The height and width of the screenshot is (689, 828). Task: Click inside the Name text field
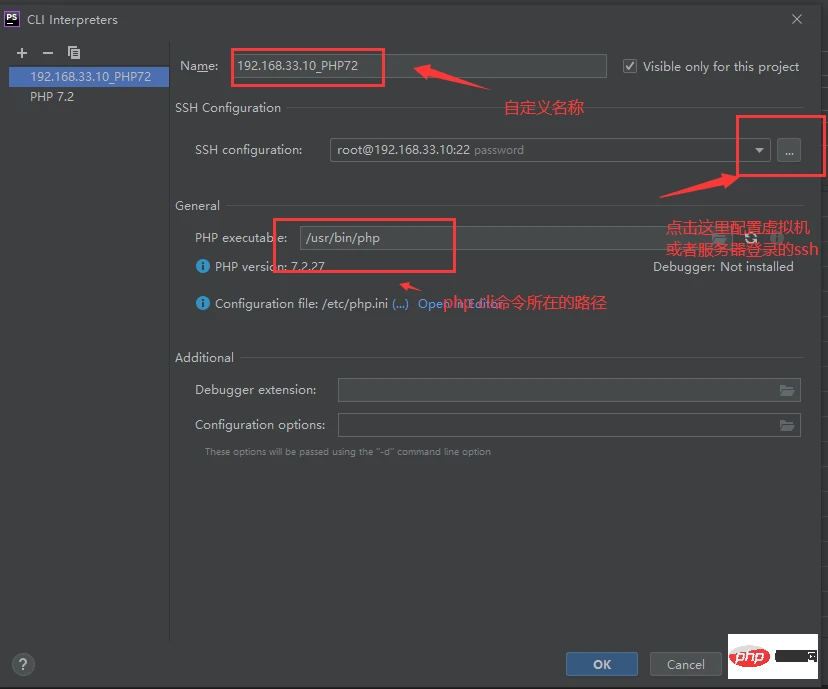pyautogui.click(x=420, y=65)
